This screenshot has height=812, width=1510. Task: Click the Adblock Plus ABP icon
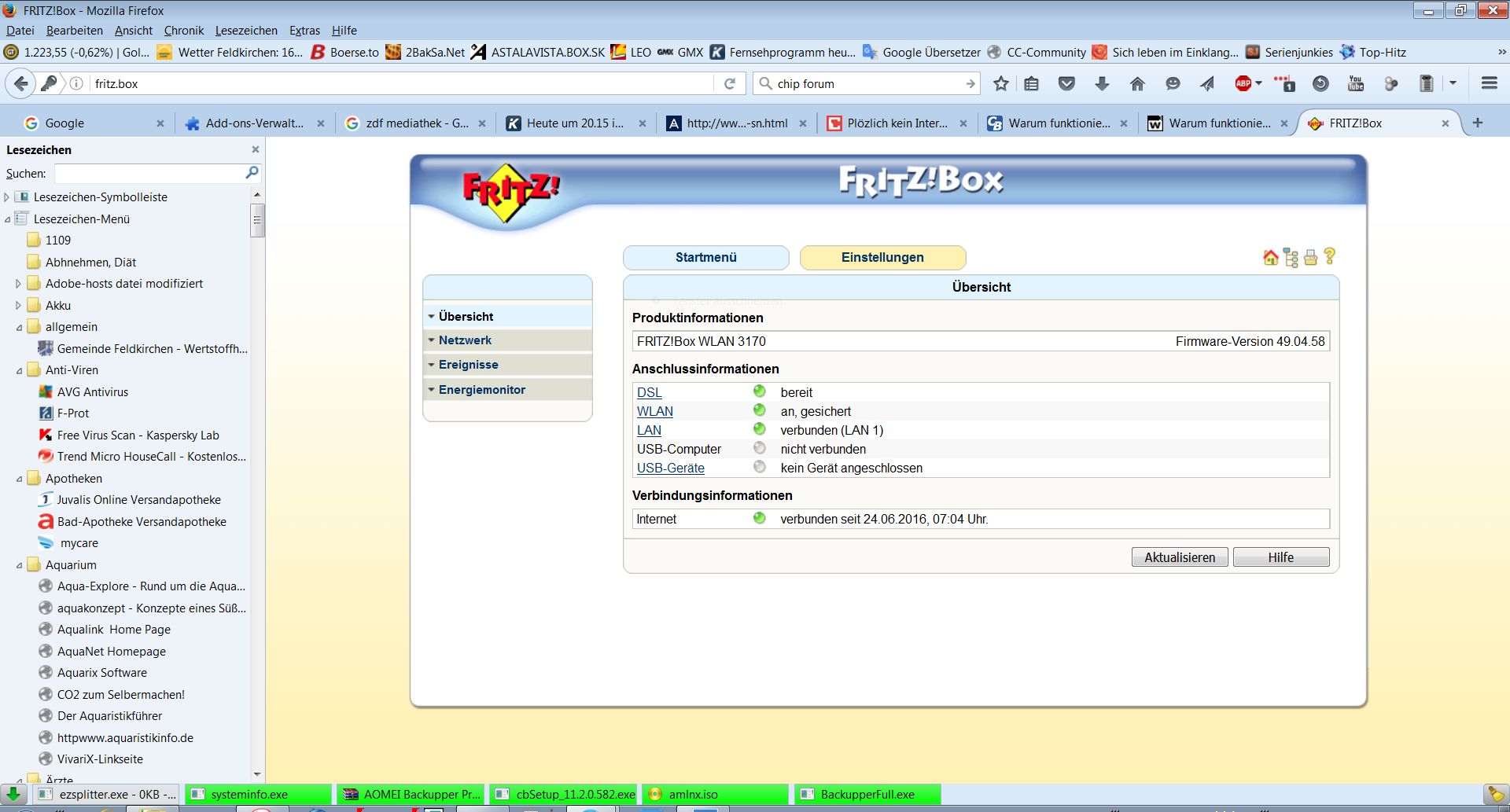tap(1243, 83)
